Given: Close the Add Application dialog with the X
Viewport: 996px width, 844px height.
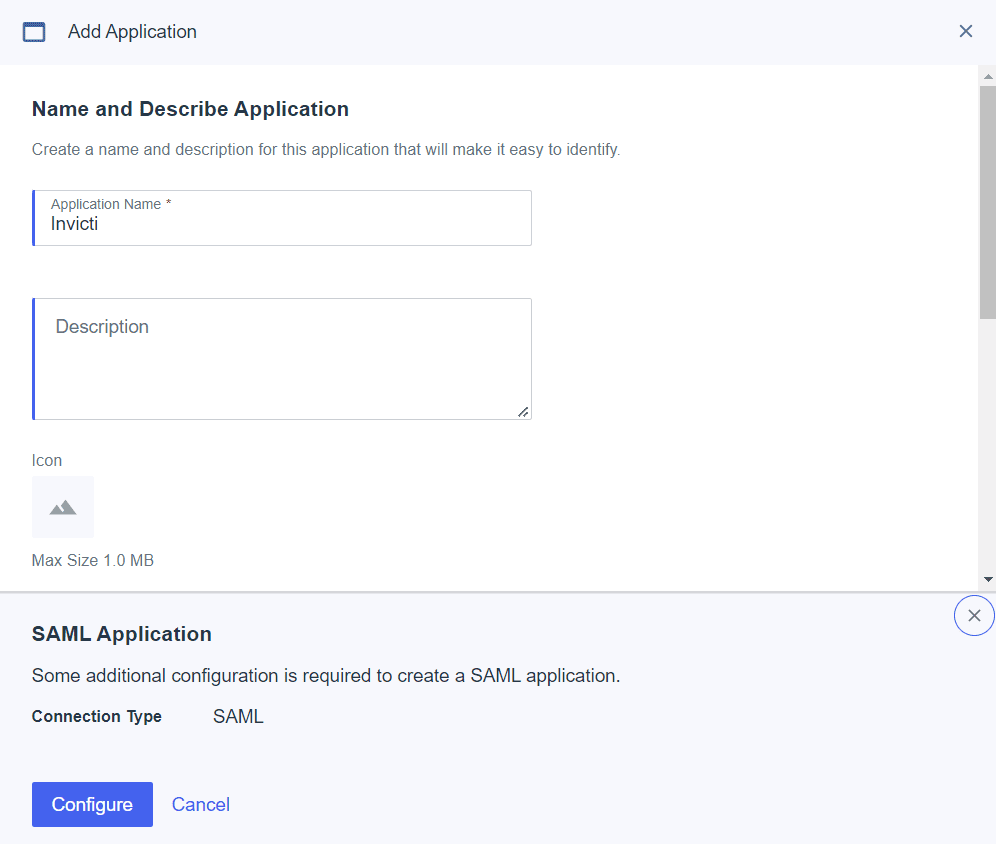Looking at the screenshot, I should click(965, 31).
